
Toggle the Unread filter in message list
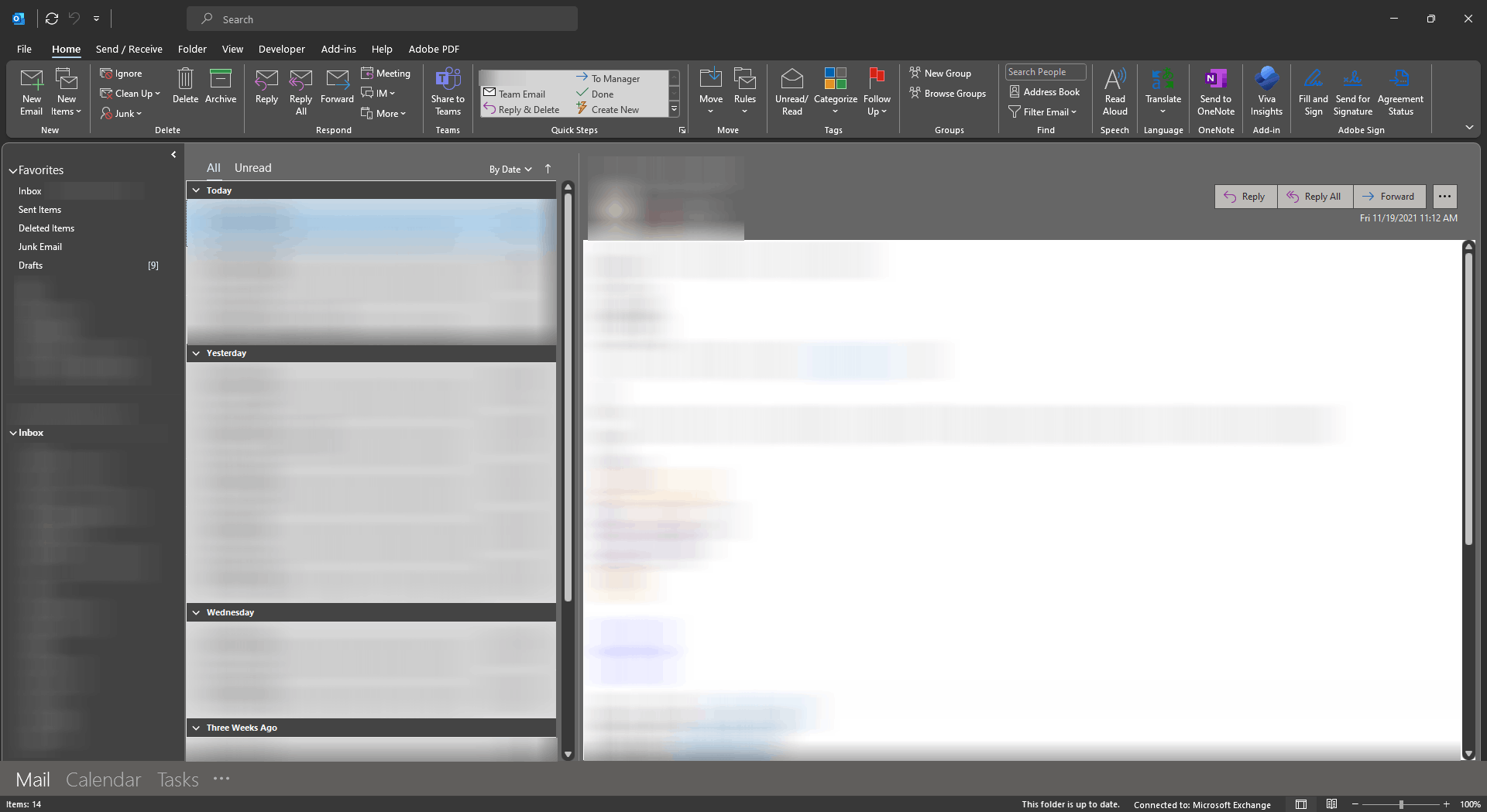click(253, 168)
